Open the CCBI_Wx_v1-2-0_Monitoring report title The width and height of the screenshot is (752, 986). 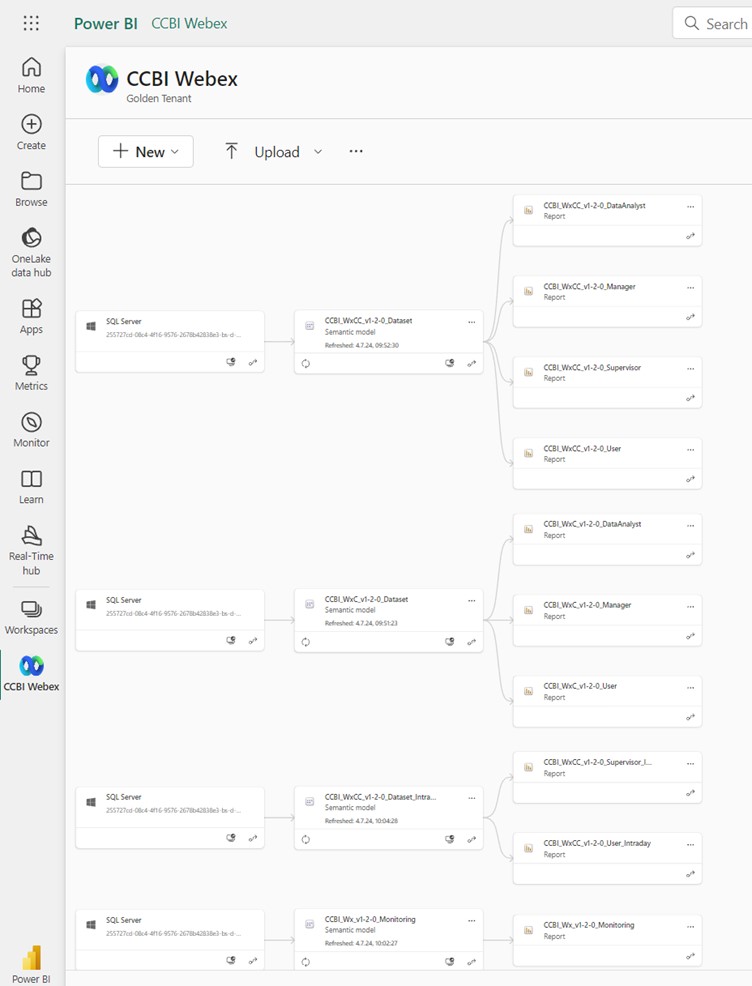[589, 925]
